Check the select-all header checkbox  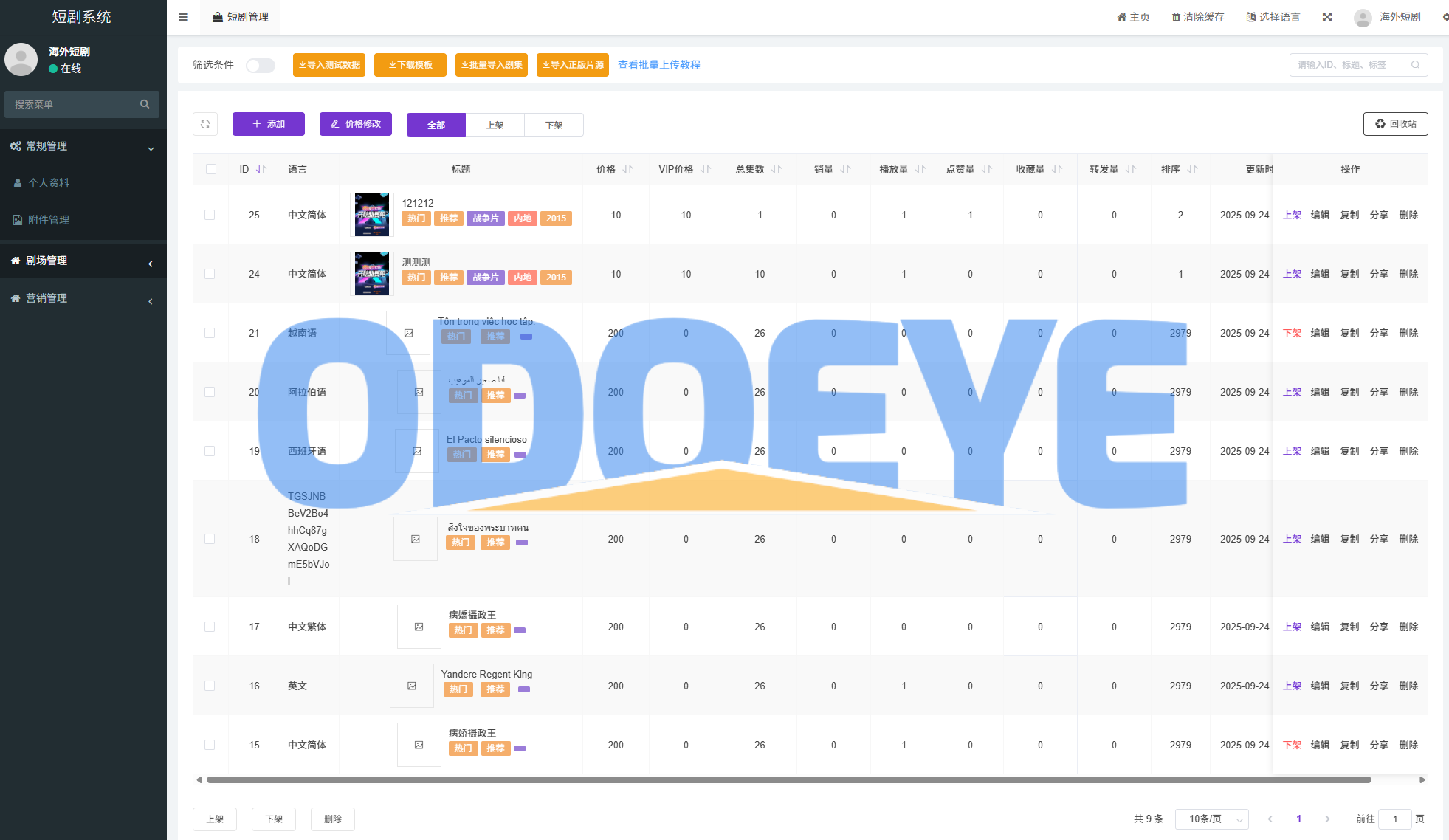click(x=211, y=169)
